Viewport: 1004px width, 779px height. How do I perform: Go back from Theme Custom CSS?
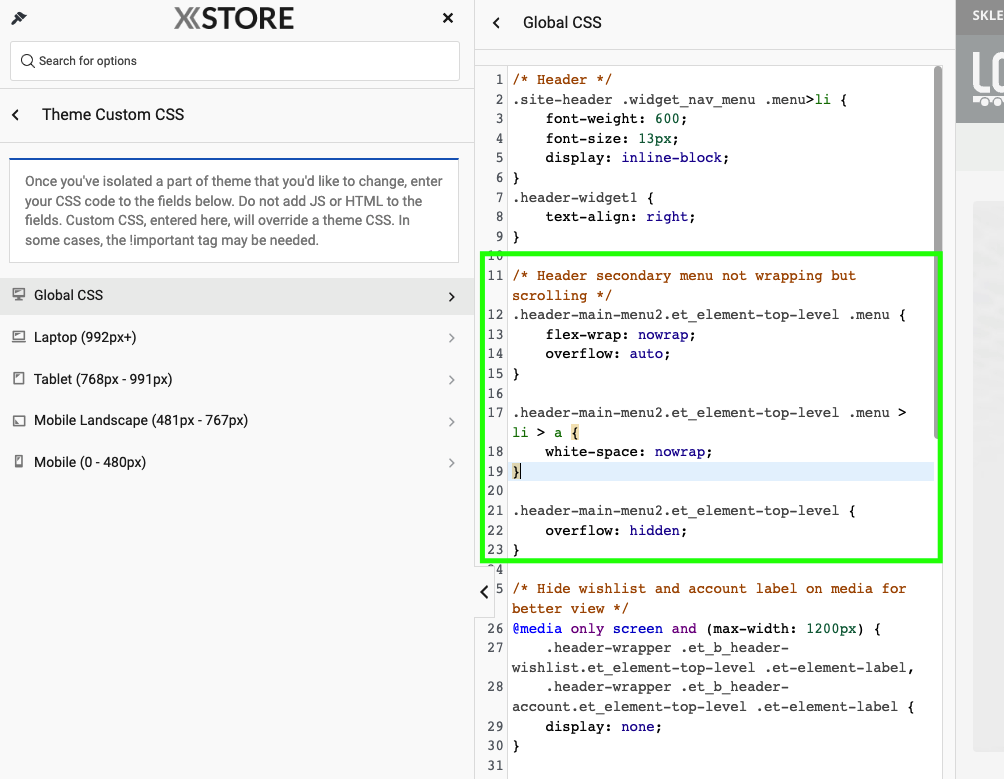[16, 115]
